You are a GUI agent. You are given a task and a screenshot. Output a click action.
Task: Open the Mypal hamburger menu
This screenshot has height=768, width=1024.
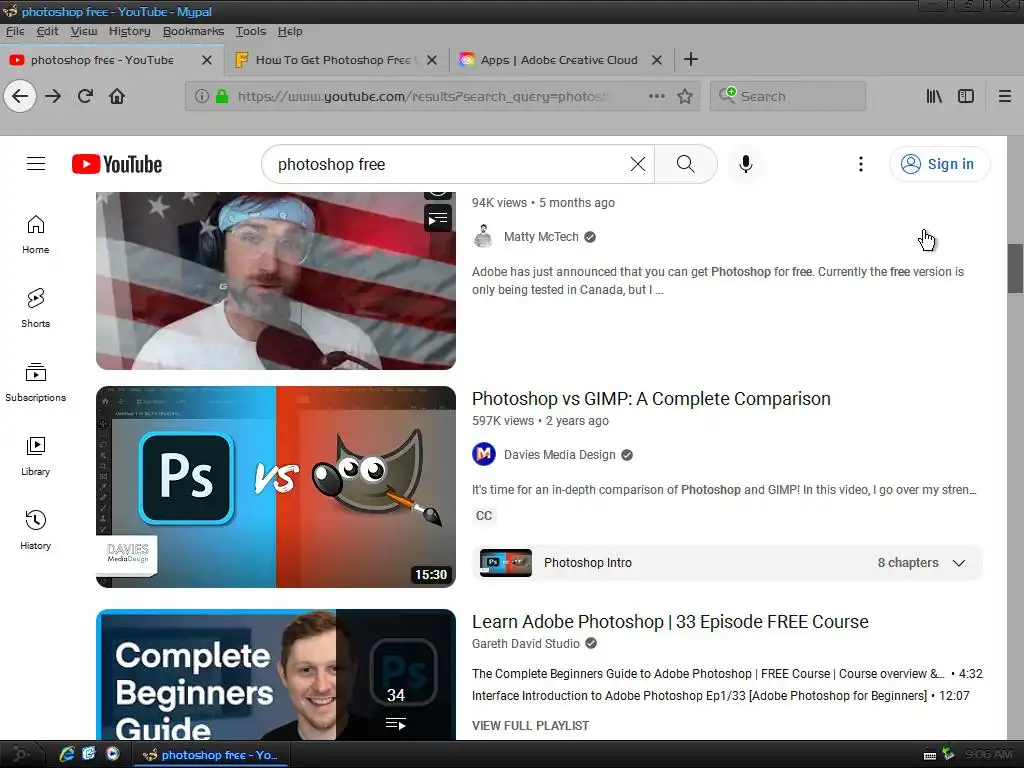tap(1004, 97)
